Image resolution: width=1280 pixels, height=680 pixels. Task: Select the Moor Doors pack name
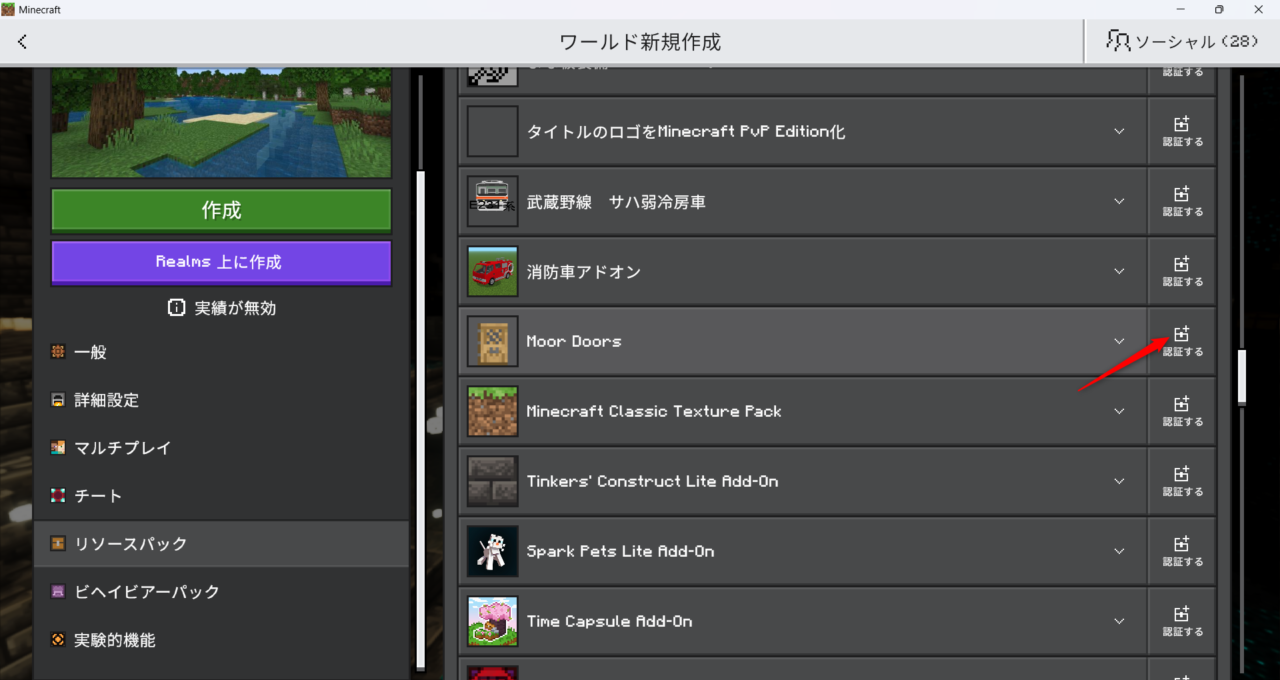(574, 341)
